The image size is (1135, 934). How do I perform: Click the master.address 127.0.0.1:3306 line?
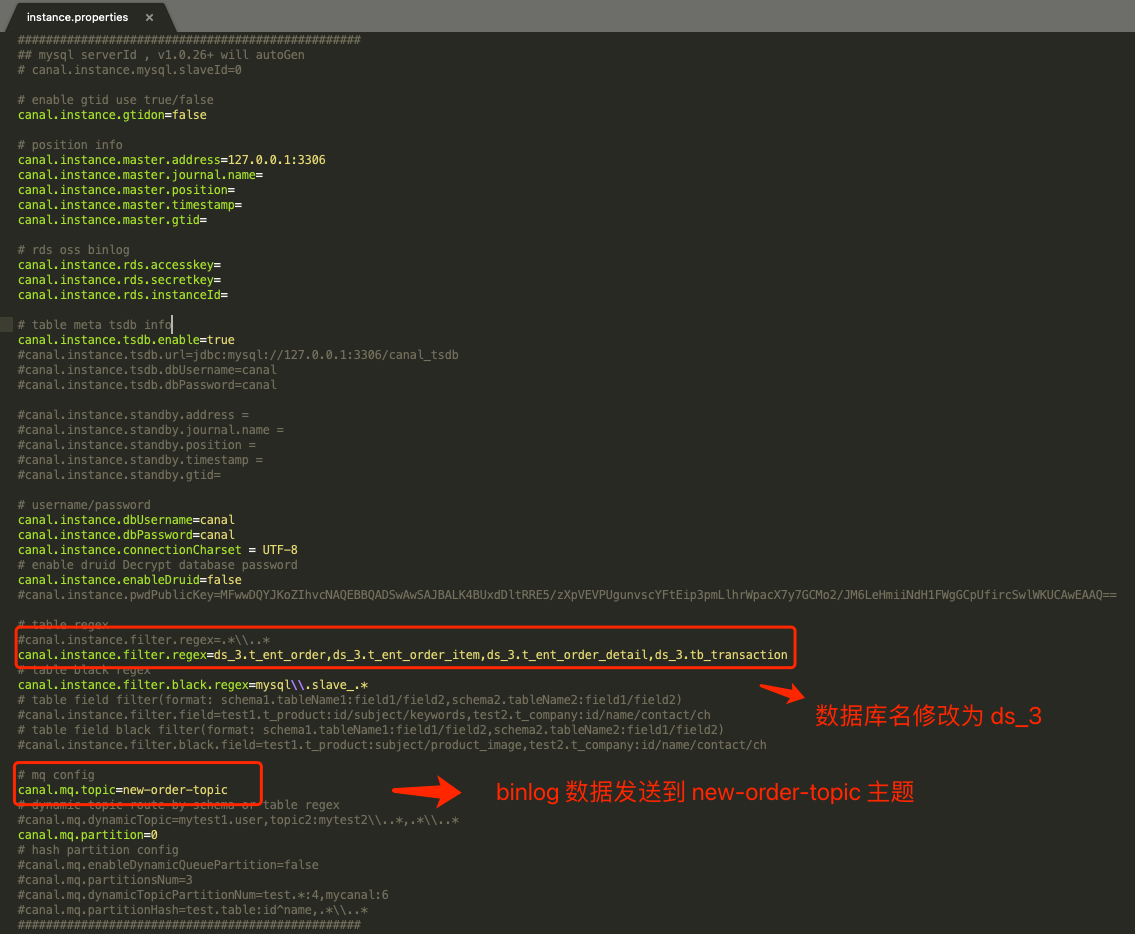tap(171, 160)
